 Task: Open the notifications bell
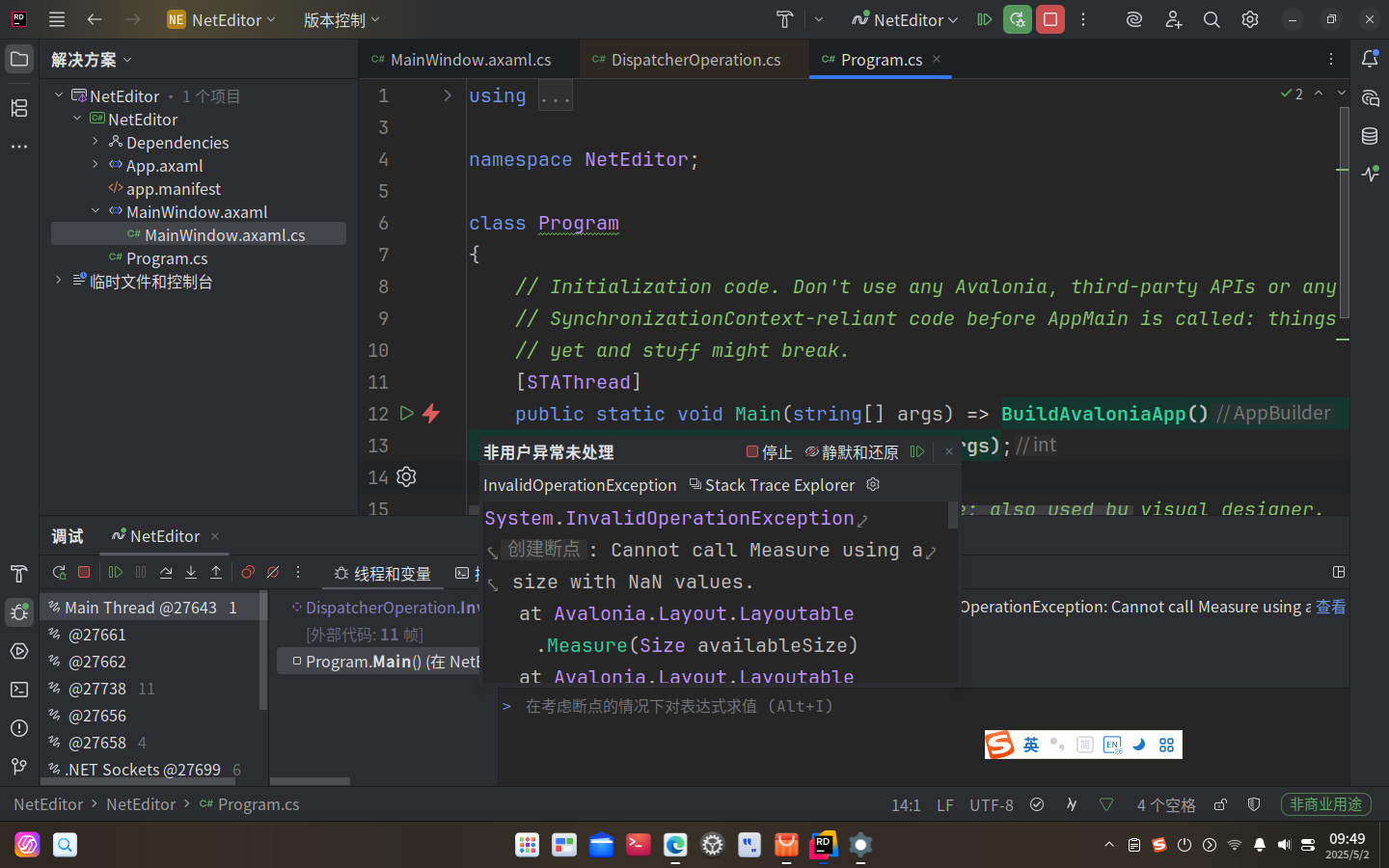click(x=1370, y=59)
